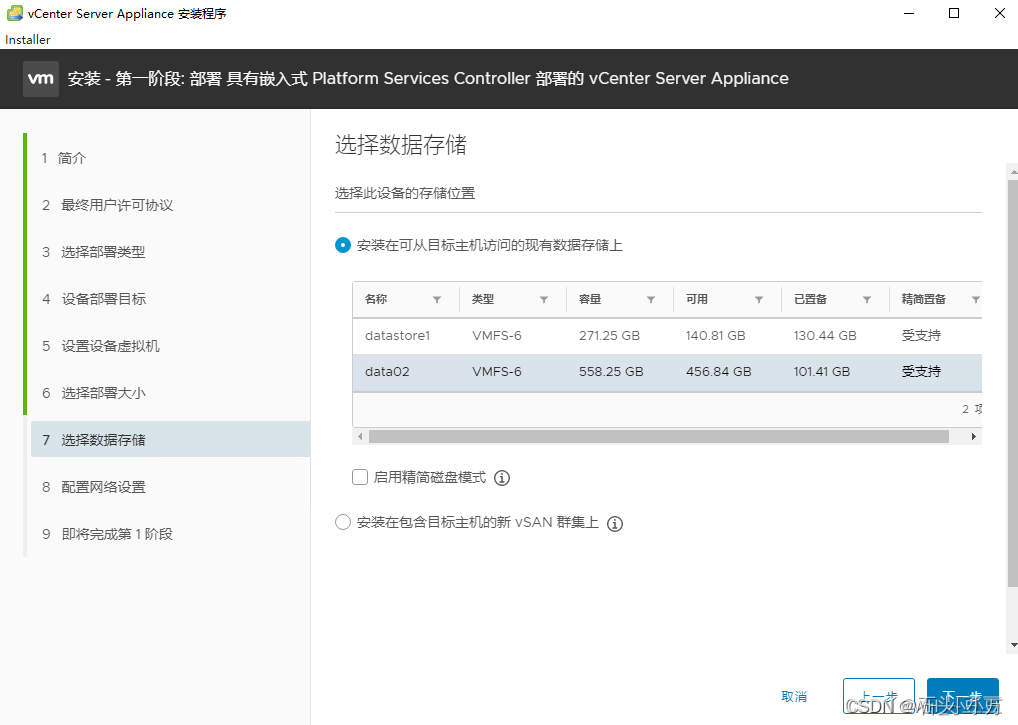Viewport: 1018px width, 725px height.
Task: Go to step 3 选择部署类型
Action: pos(93,252)
